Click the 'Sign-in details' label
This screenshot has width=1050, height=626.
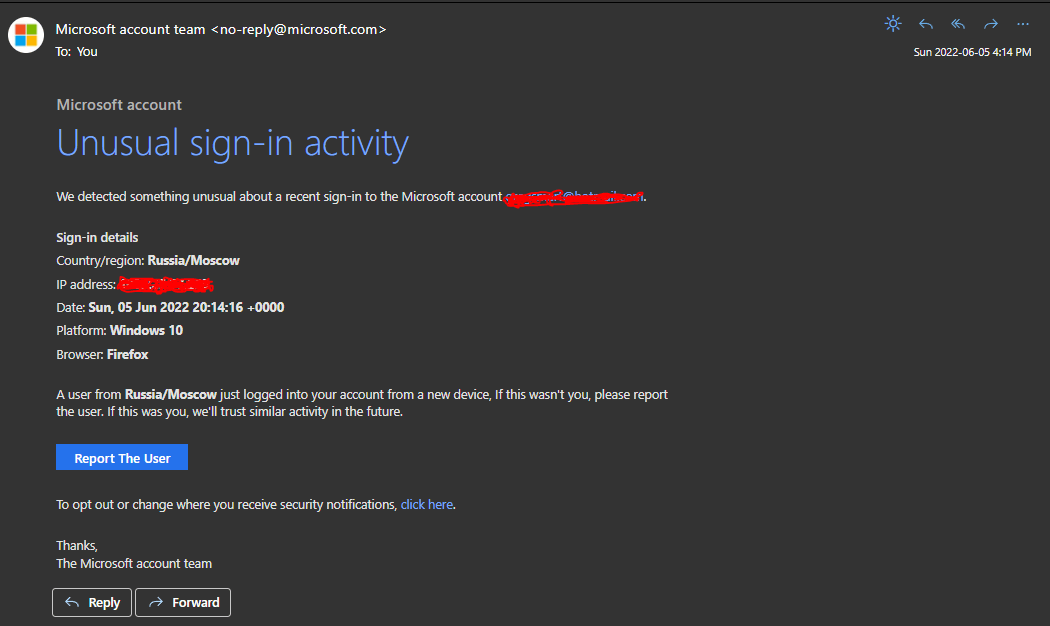point(97,238)
